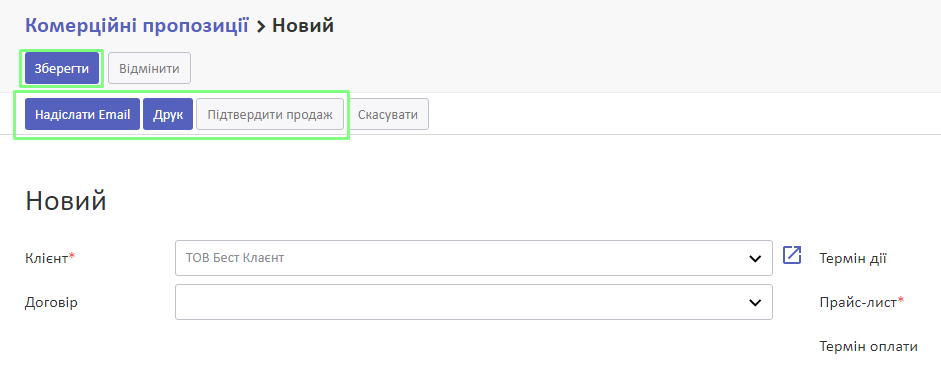Select the Термін дії label
This screenshot has width=941, height=382.
[x=853, y=259]
